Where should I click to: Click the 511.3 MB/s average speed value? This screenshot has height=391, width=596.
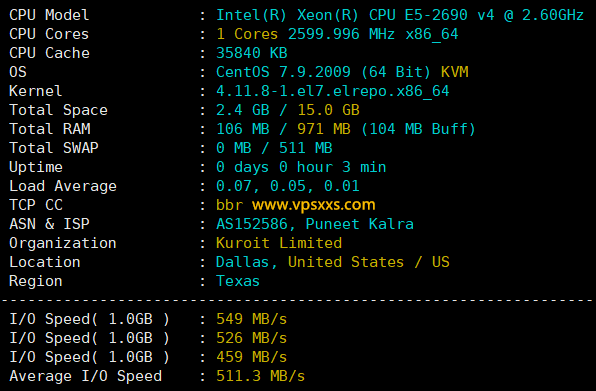(x=260, y=376)
